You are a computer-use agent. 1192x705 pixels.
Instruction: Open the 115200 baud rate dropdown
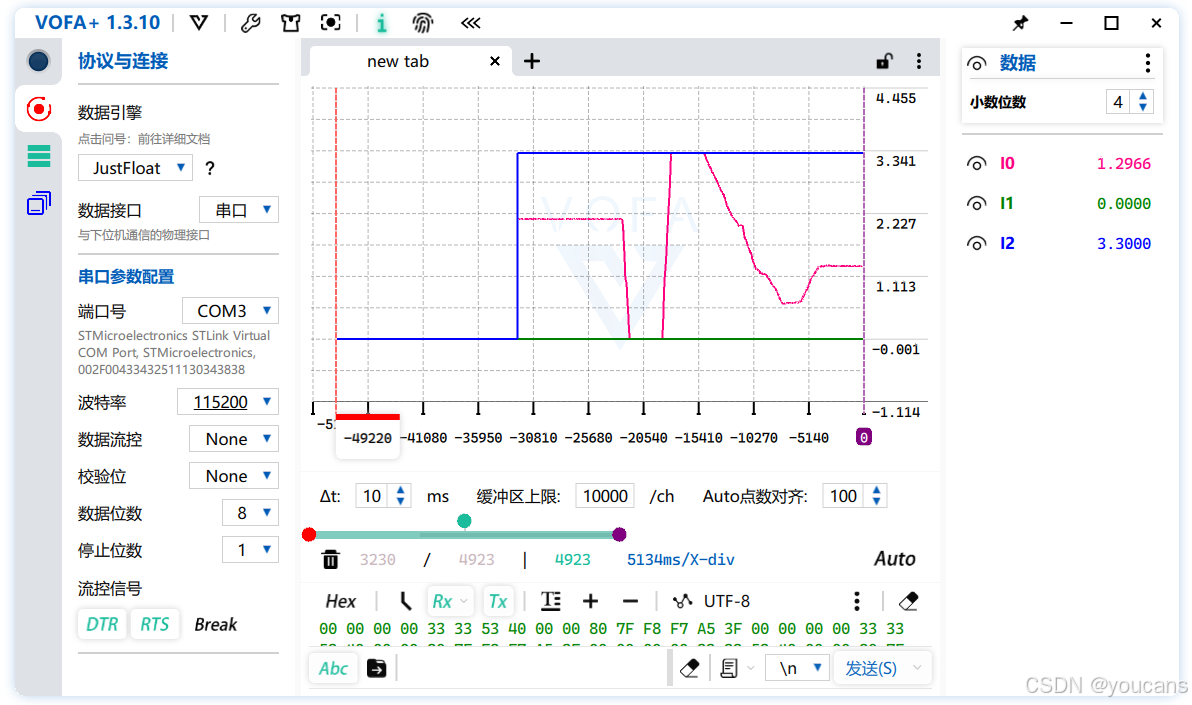pos(228,402)
